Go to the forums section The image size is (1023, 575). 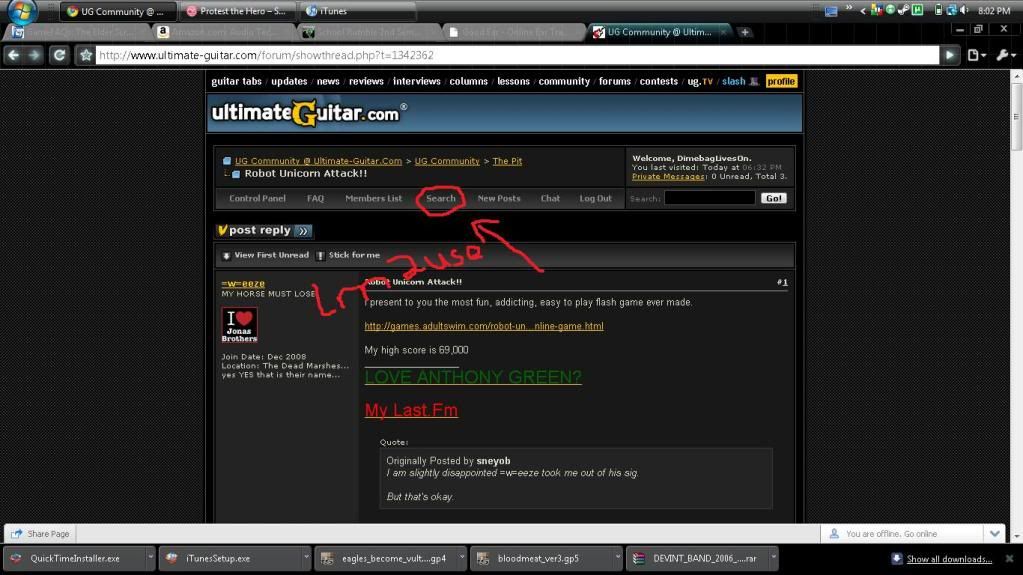coord(615,82)
